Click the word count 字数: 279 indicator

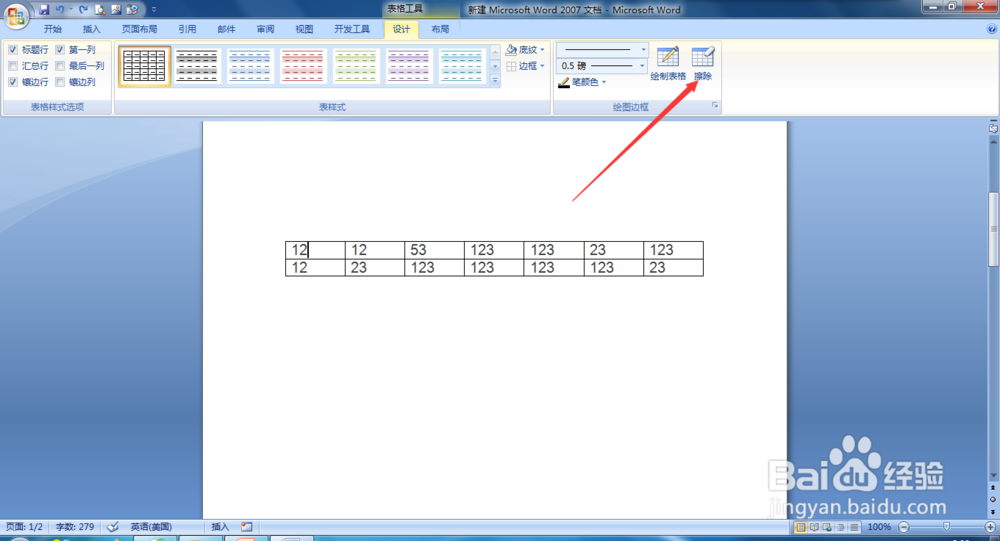[75, 527]
